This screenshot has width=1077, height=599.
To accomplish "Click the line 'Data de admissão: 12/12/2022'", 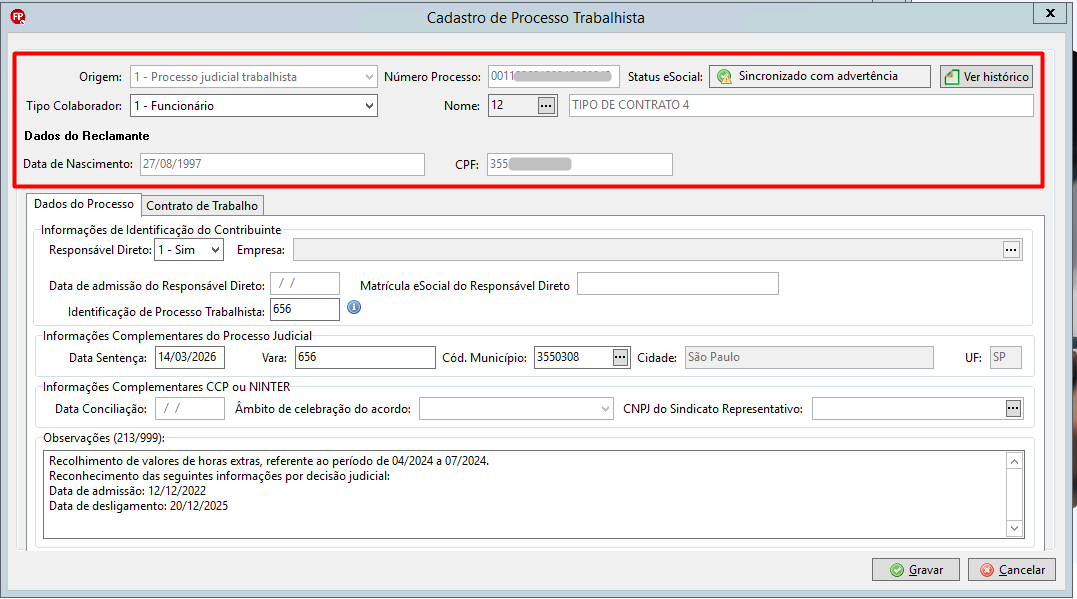I will [x=128, y=491].
